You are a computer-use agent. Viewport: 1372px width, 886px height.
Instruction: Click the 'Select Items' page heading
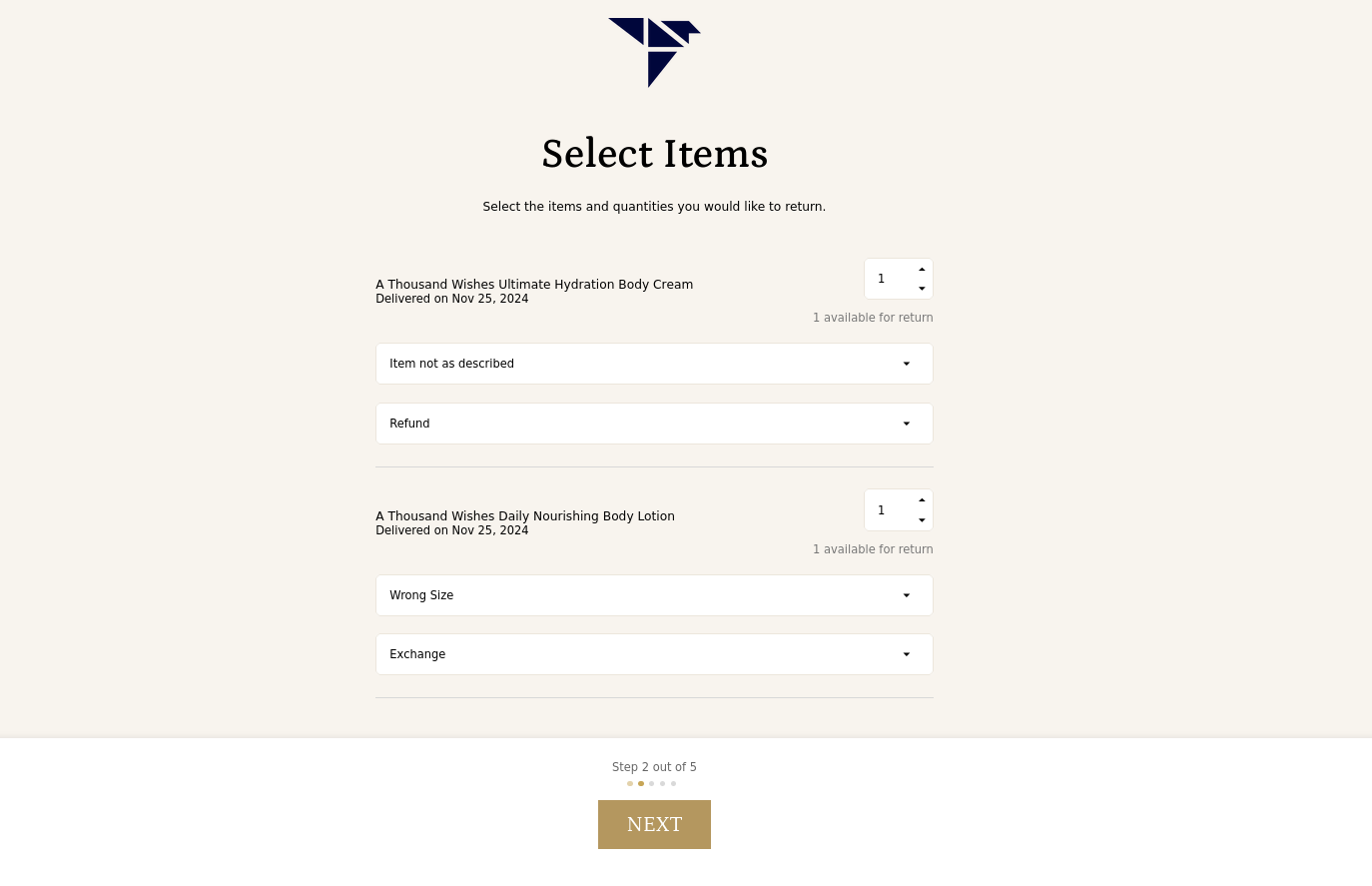click(654, 154)
